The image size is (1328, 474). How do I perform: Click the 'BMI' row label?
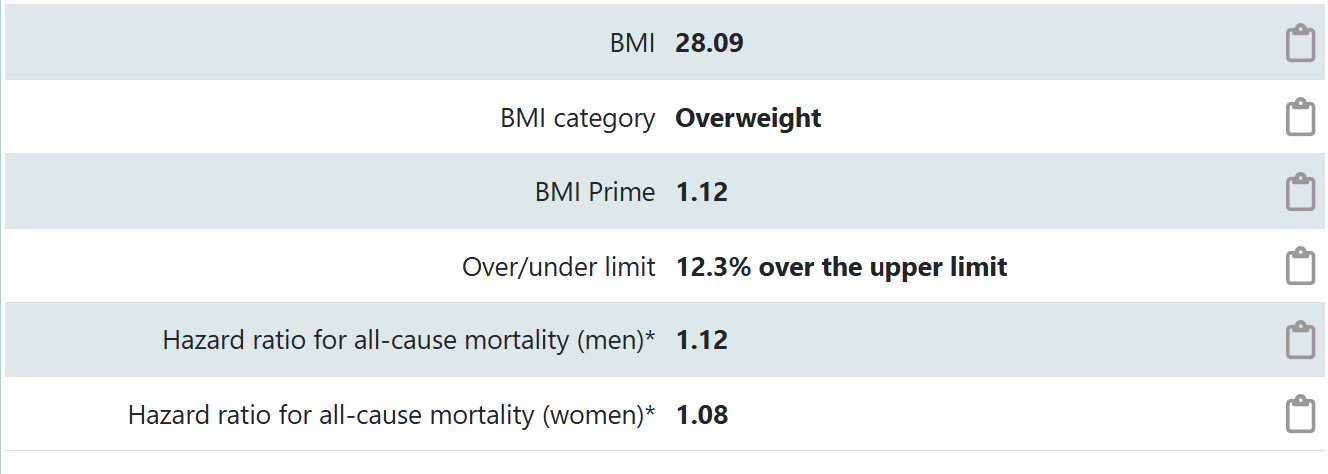632,44
